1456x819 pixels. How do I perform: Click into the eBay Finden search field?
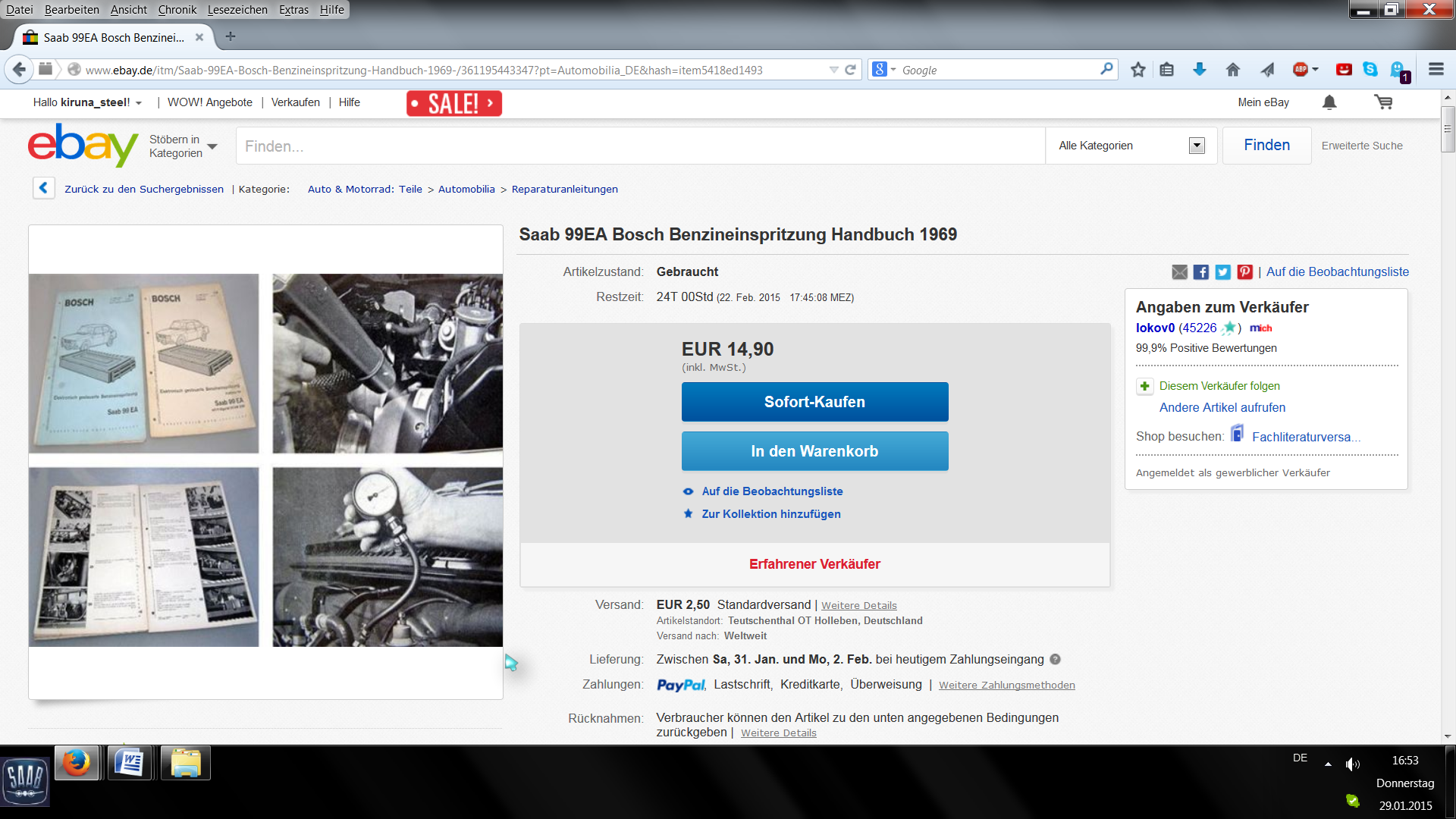(641, 146)
